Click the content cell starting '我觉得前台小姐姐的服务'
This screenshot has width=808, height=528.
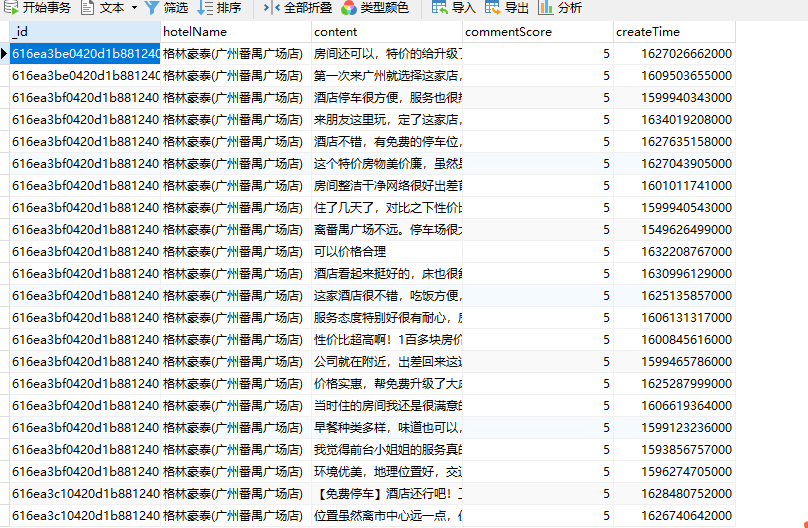(387, 450)
